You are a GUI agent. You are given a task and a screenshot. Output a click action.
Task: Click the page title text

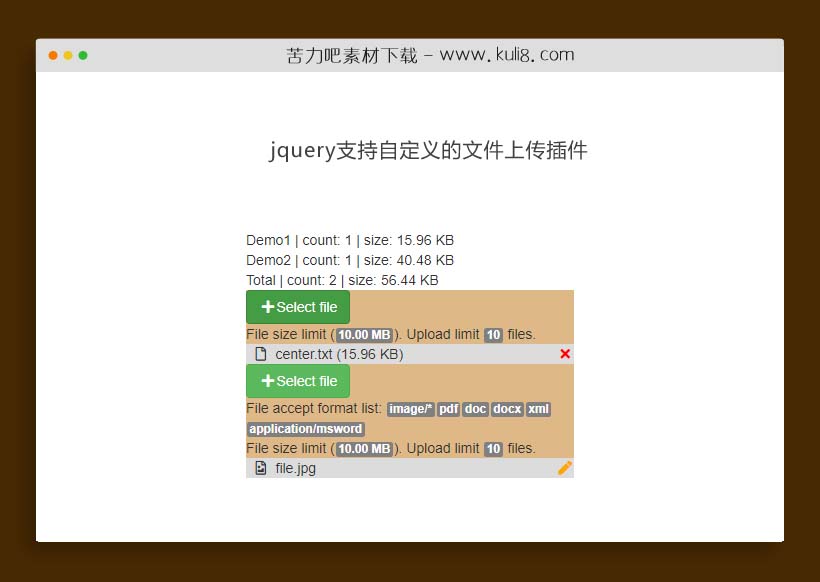(x=429, y=151)
